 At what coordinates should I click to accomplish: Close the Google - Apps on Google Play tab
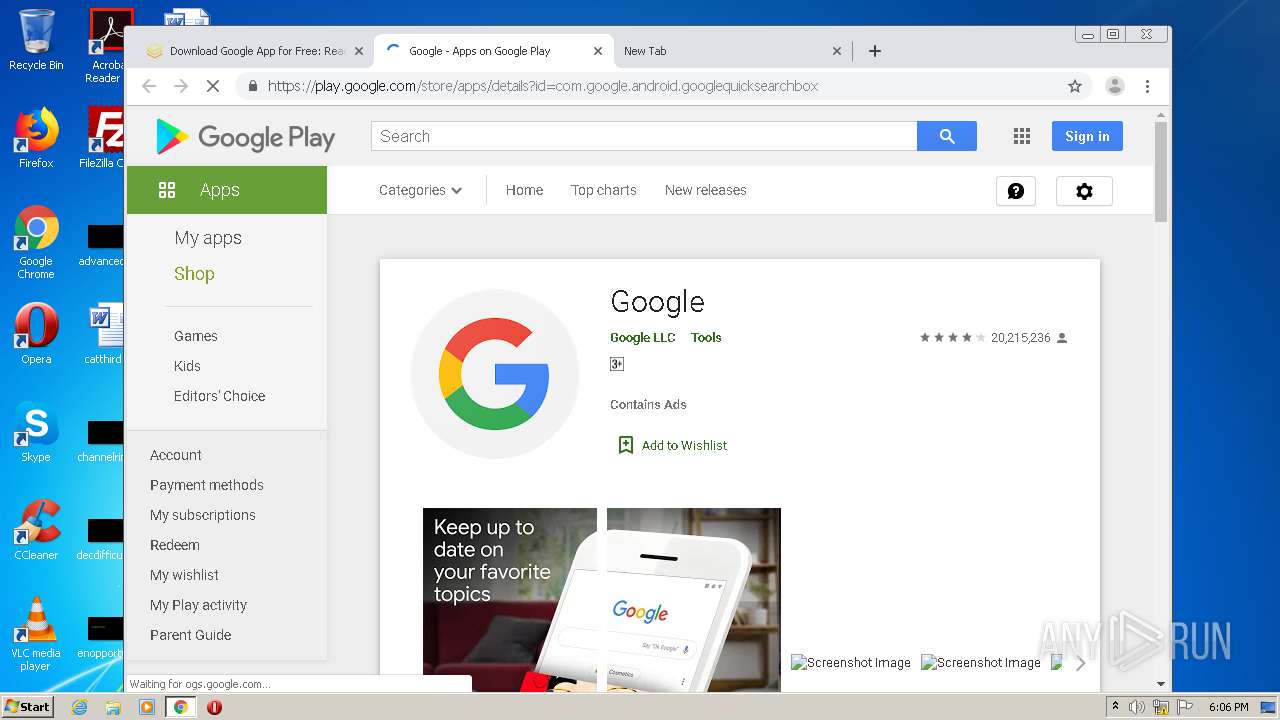pos(598,51)
